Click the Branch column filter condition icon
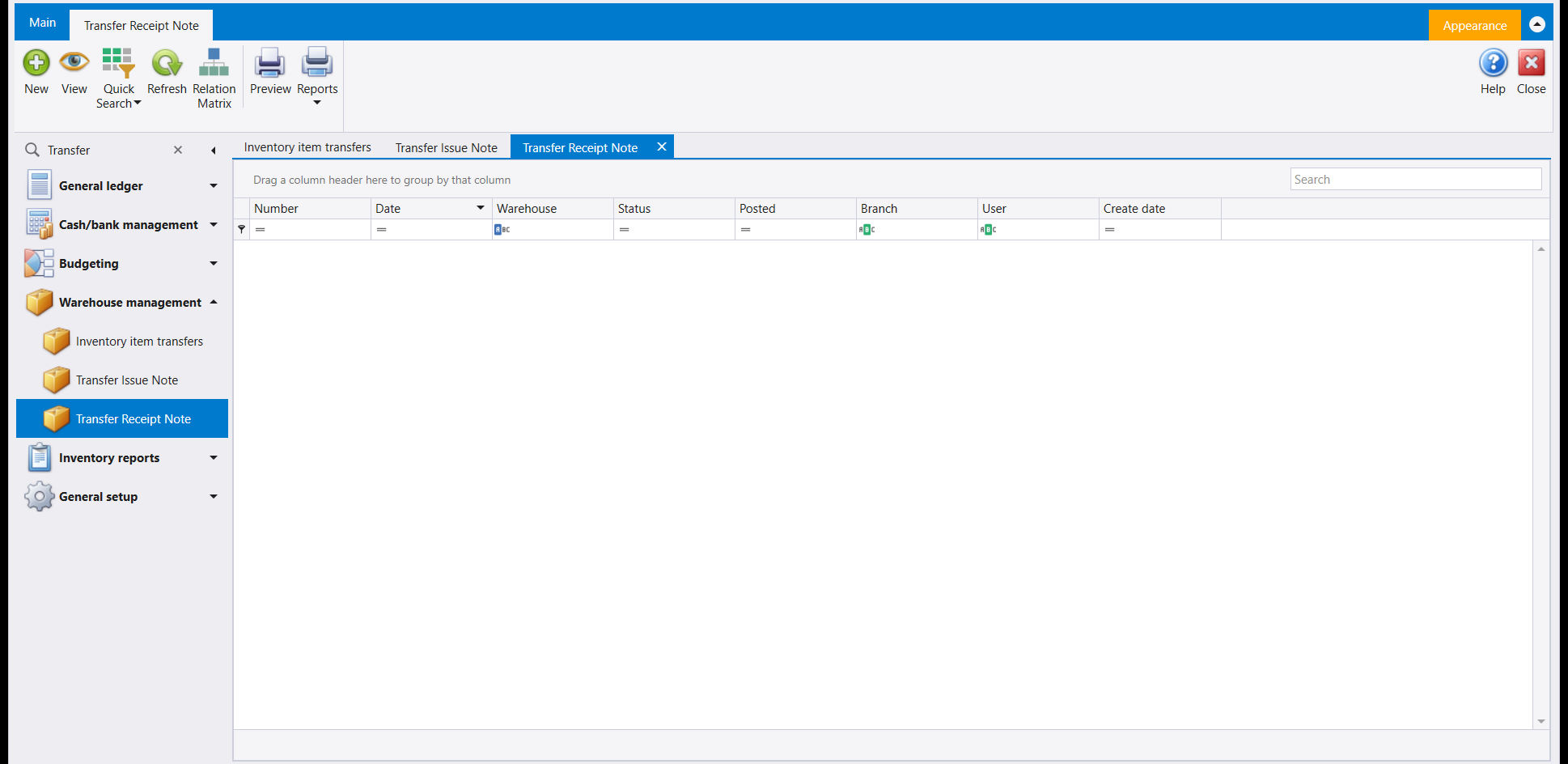1568x764 pixels. tap(867, 230)
